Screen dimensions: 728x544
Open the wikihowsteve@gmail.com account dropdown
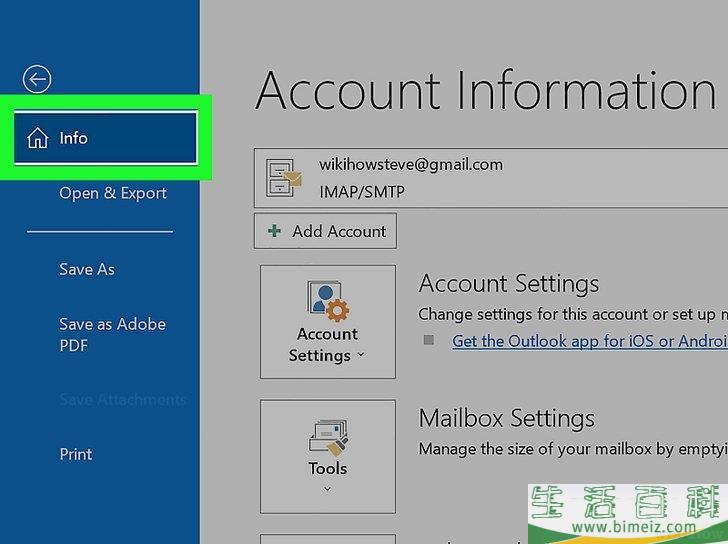[x=491, y=178]
